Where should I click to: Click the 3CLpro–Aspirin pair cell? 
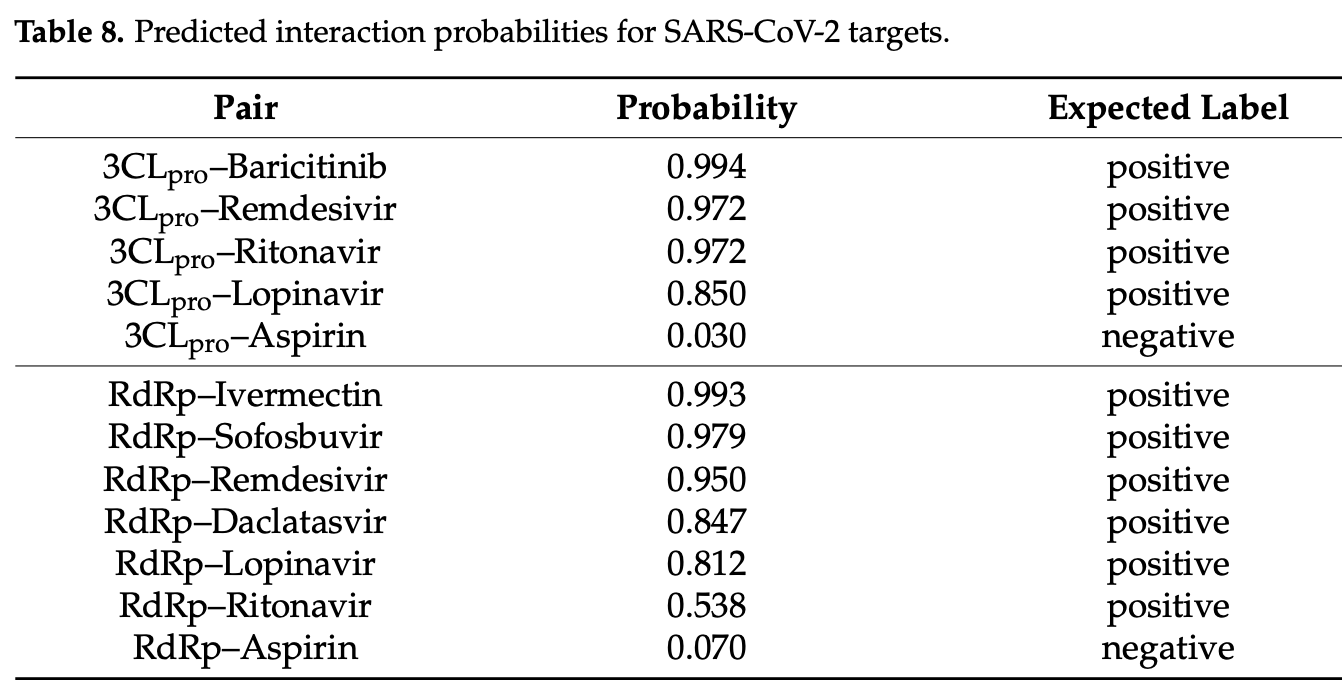pos(245,336)
